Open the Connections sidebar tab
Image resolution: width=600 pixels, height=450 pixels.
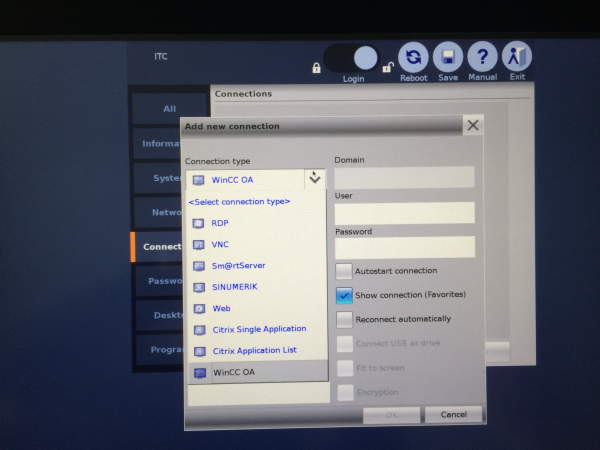pyautogui.click(x=157, y=247)
